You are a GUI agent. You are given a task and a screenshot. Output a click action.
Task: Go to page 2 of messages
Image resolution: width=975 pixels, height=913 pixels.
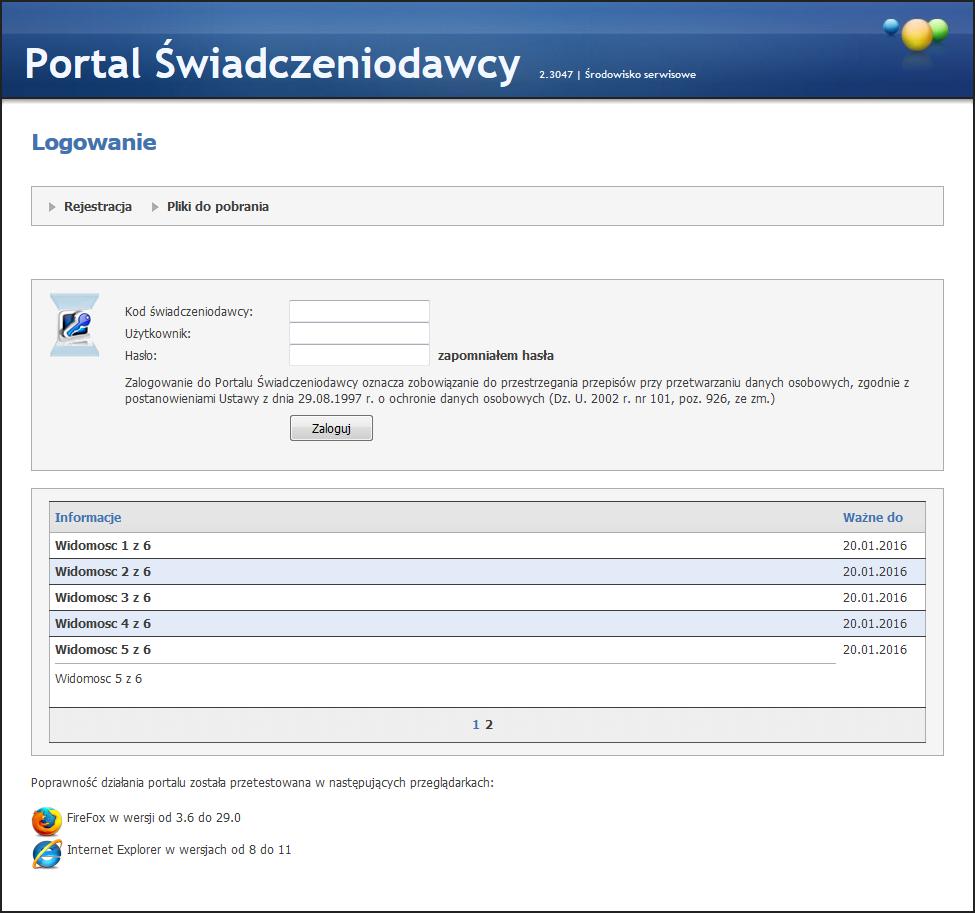coord(489,725)
